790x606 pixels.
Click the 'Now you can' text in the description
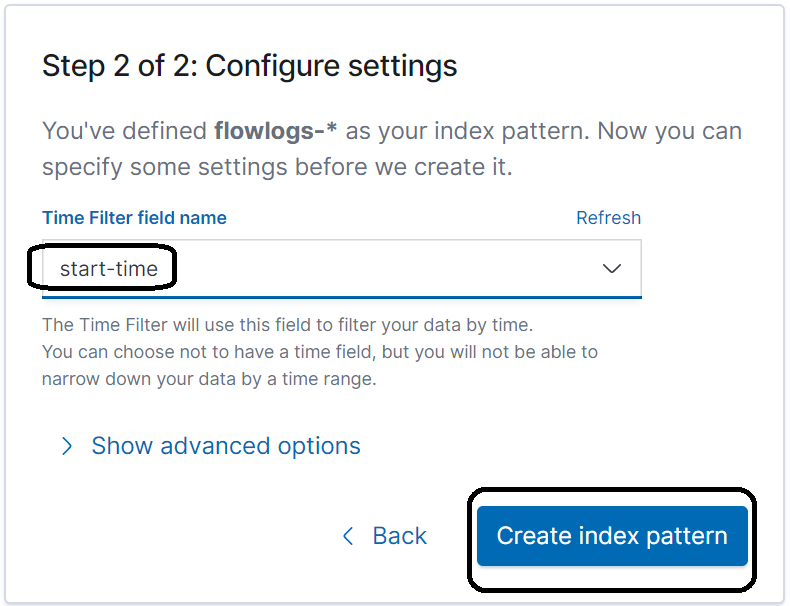(670, 131)
